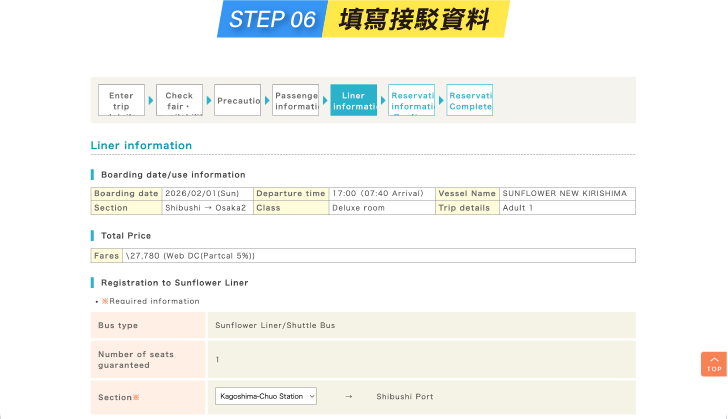Viewport: 728px width, 419px height.
Task: Jump to the Reservation information confirmation step
Action: (x=411, y=100)
